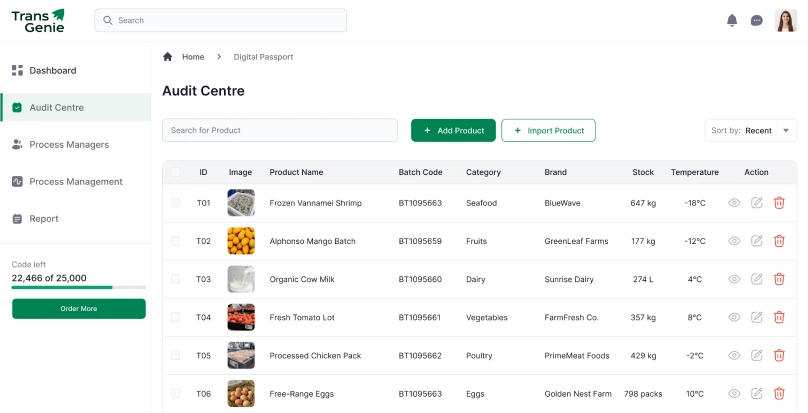Edit the Alphonso Mango Batch entry
Viewport: 808px width, 413px height.
coord(756,241)
